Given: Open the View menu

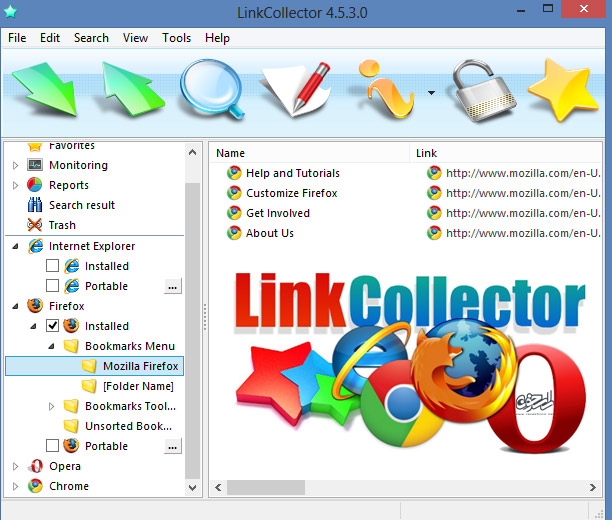Looking at the screenshot, I should coord(135,38).
